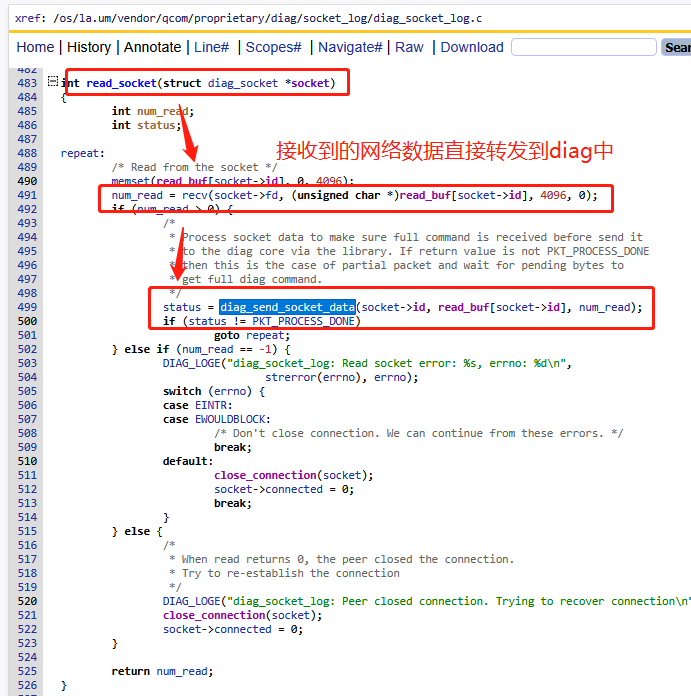Open the Navigate# option
The height and width of the screenshot is (696, 691).
point(350,47)
